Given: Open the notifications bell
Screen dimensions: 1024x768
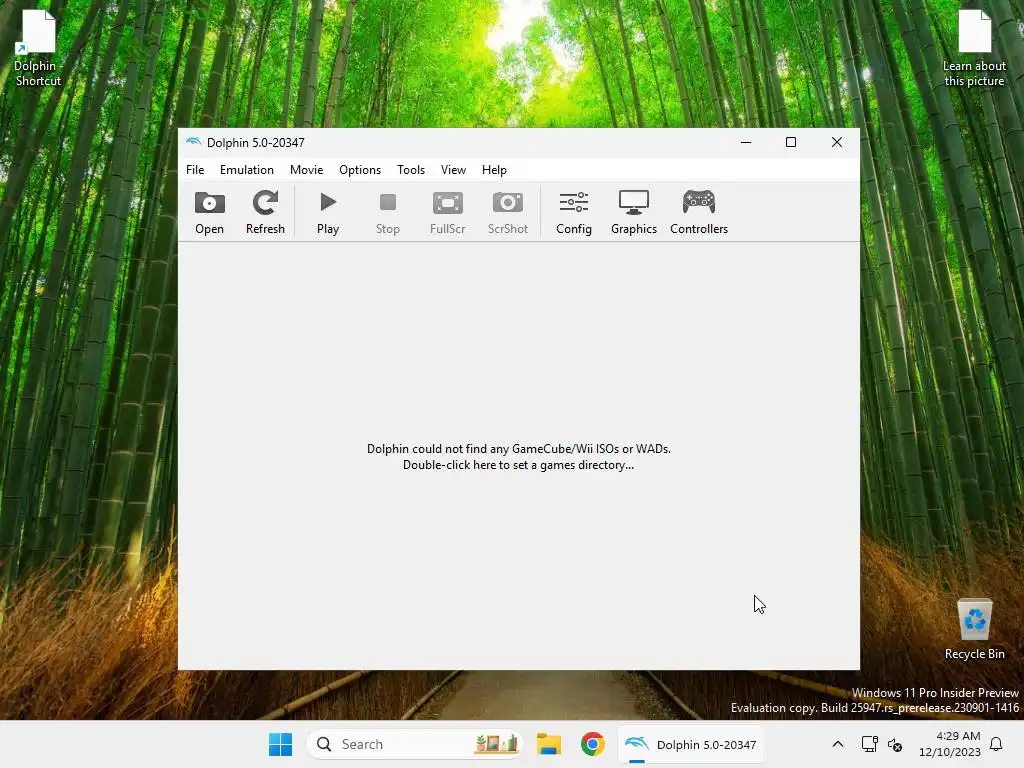Looking at the screenshot, I should (x=996, y=744).
